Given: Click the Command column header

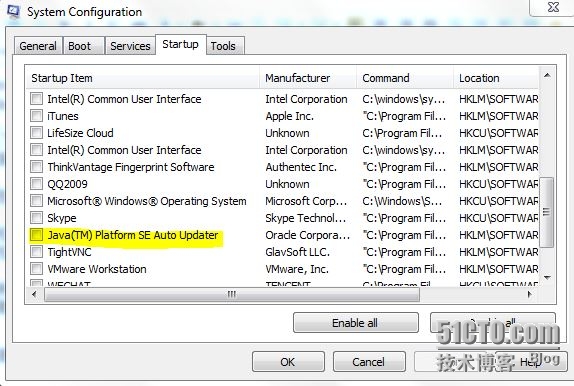Looking at the screenshot, I should [x=405, y=78].
